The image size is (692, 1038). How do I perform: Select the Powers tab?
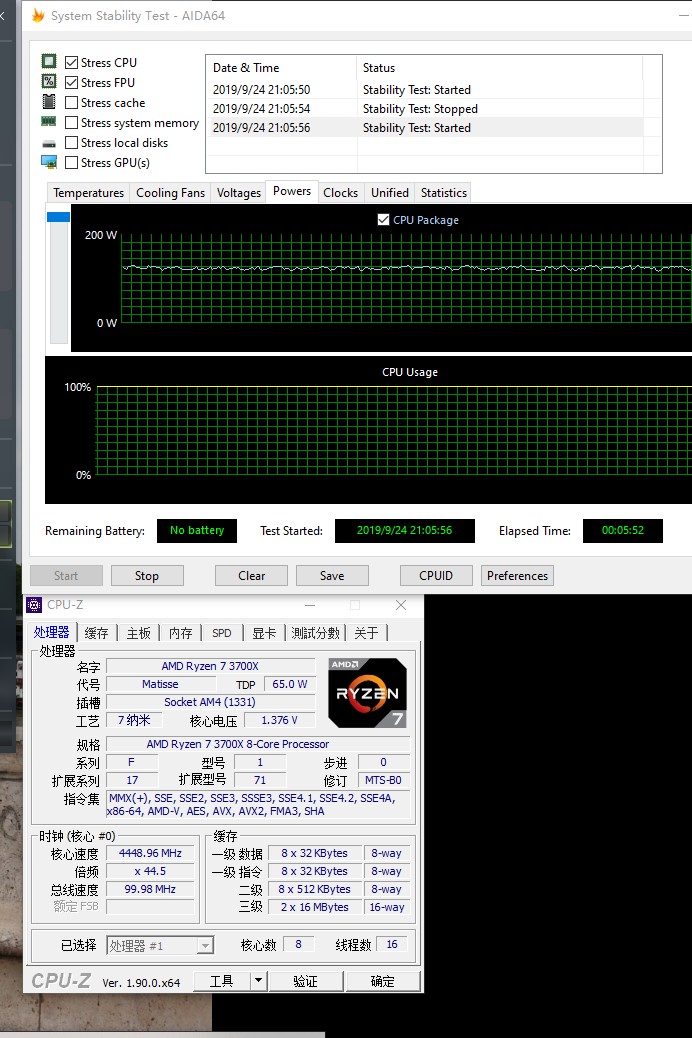tap(291, 191)
